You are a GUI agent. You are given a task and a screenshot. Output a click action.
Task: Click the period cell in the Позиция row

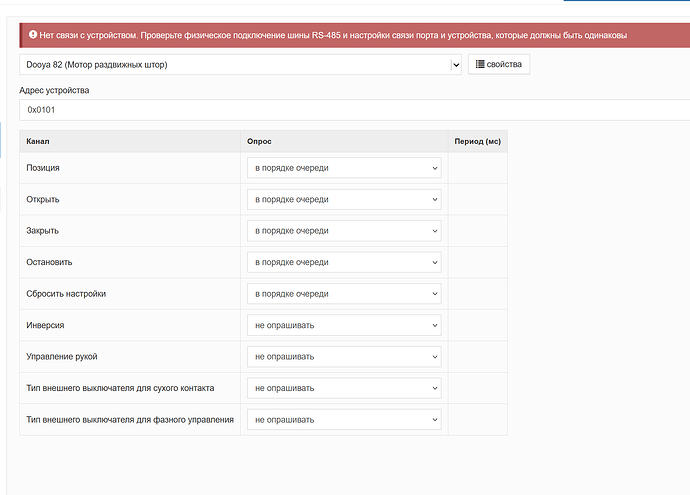click(x=477, y=168)
